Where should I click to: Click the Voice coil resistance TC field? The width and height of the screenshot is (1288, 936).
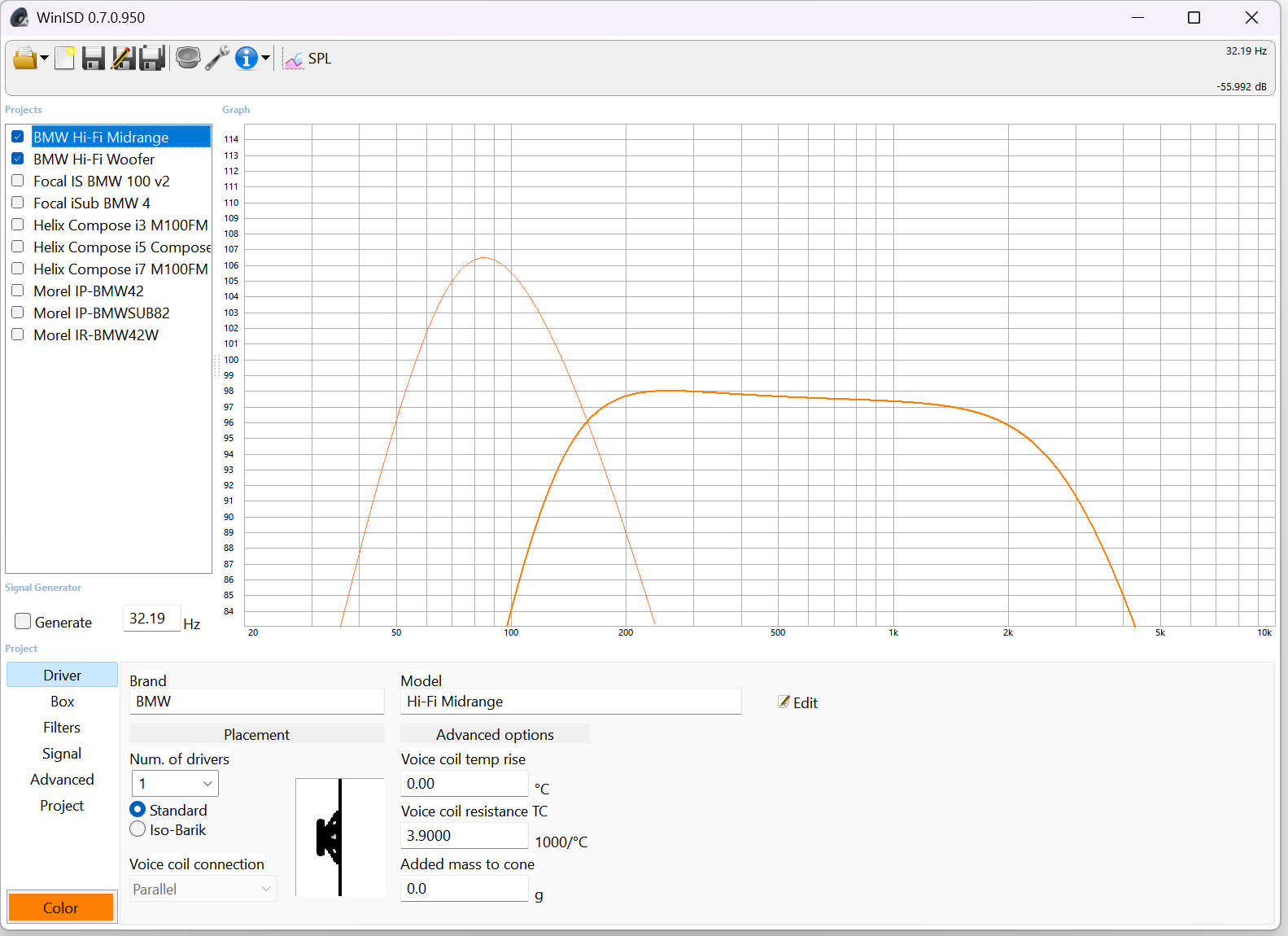click(464, 836)
